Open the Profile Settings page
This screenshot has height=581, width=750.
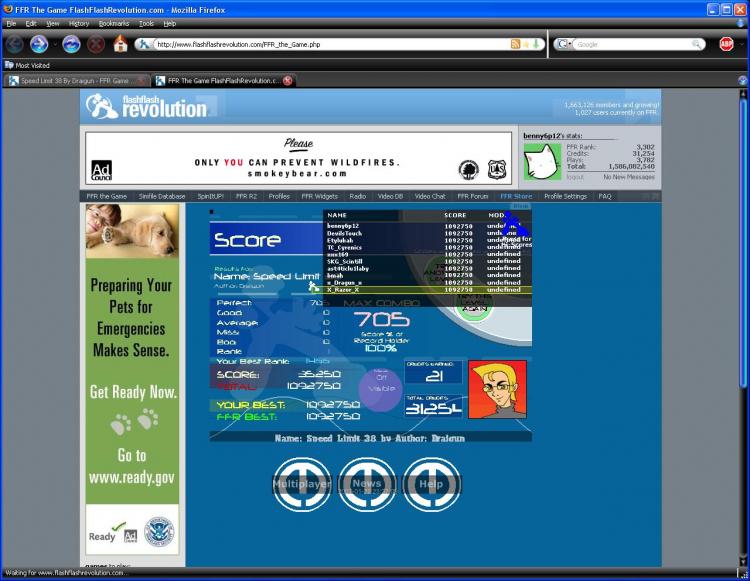tap(565, 196)
